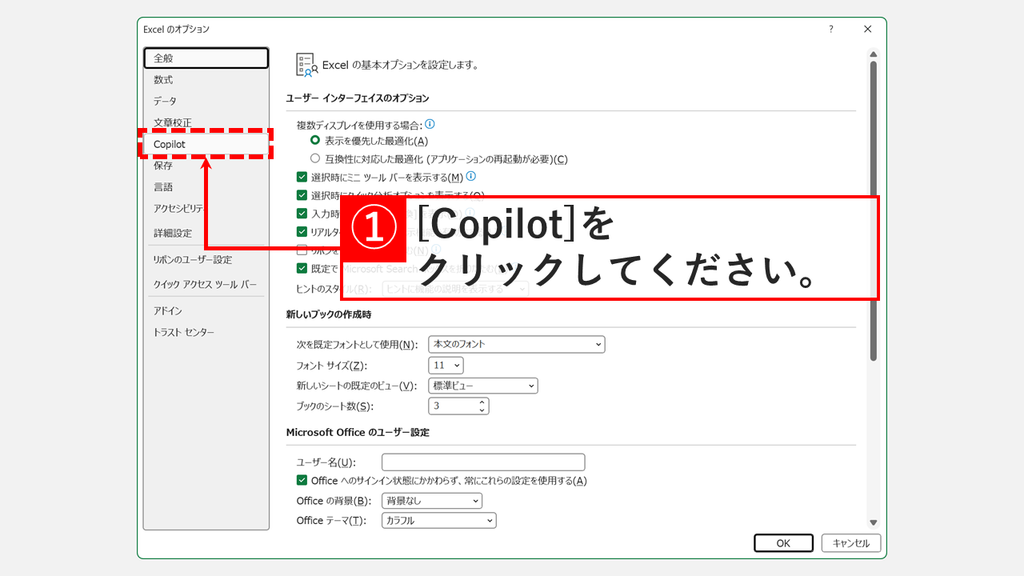Image resolution: width=1024 pixels, height=576 pixels.
Task: Click the help question mark button
Action: pyautogui.click(x=831, y=29)
